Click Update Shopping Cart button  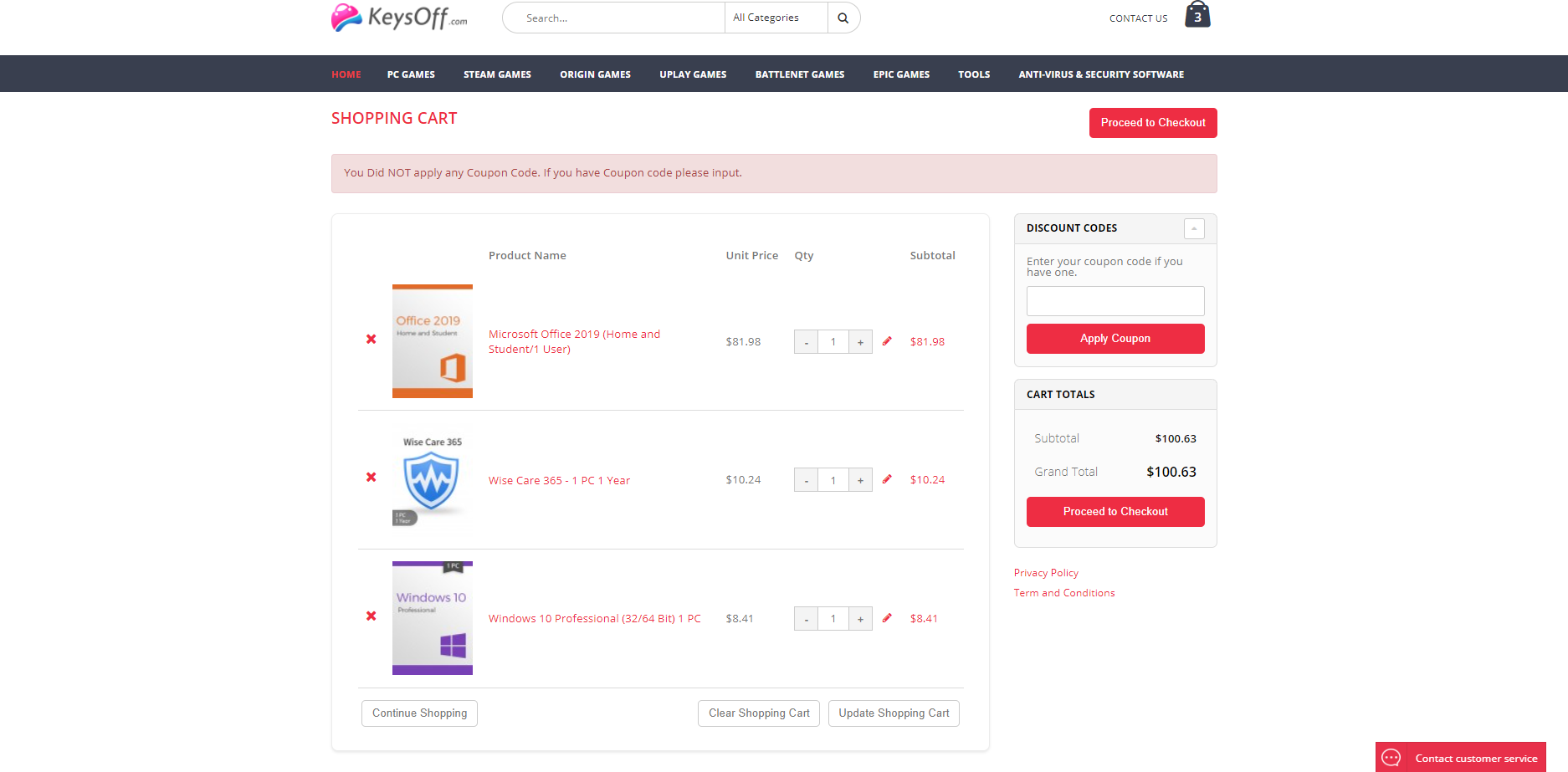point(894,713)
